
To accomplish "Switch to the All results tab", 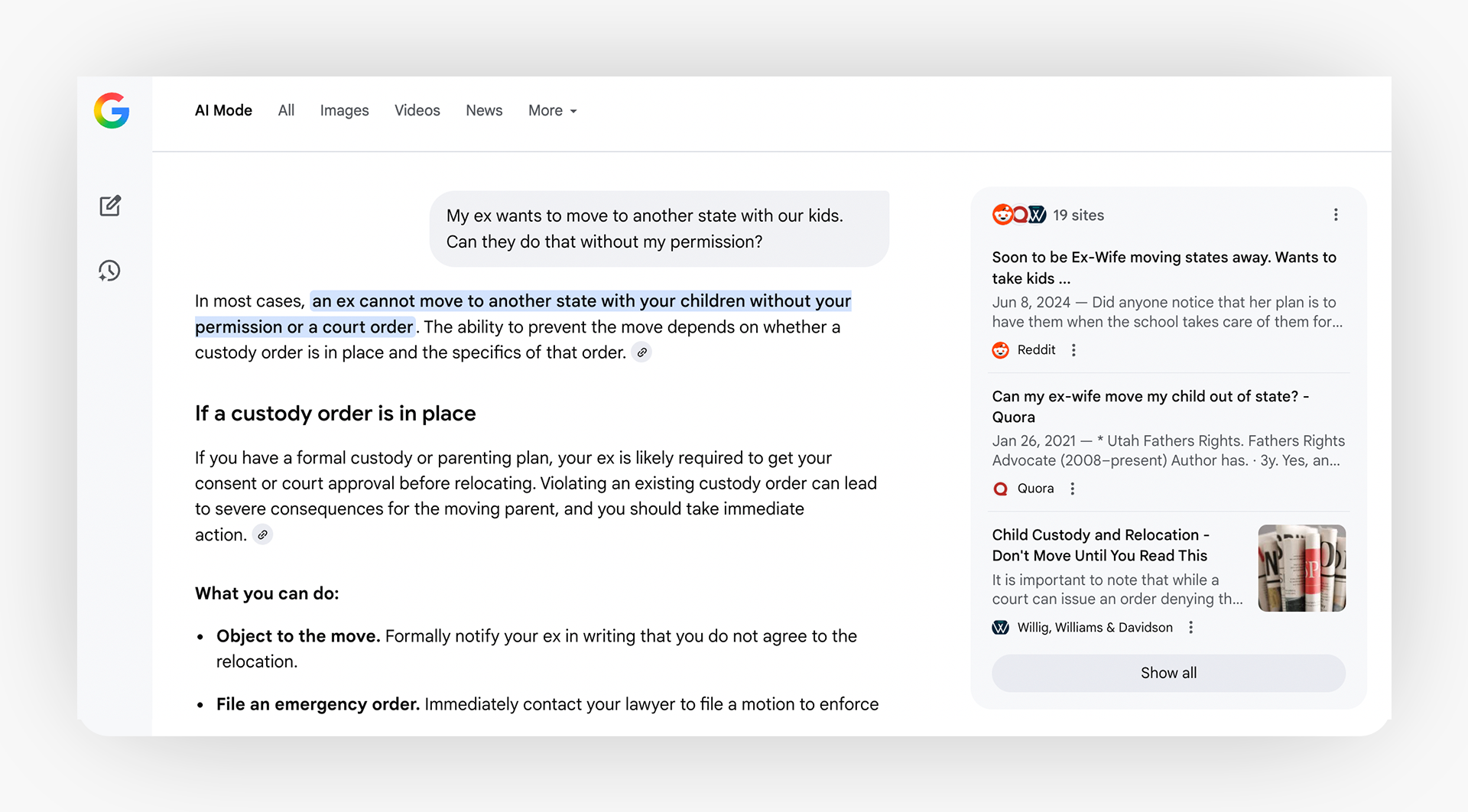I will click(285, 111).
